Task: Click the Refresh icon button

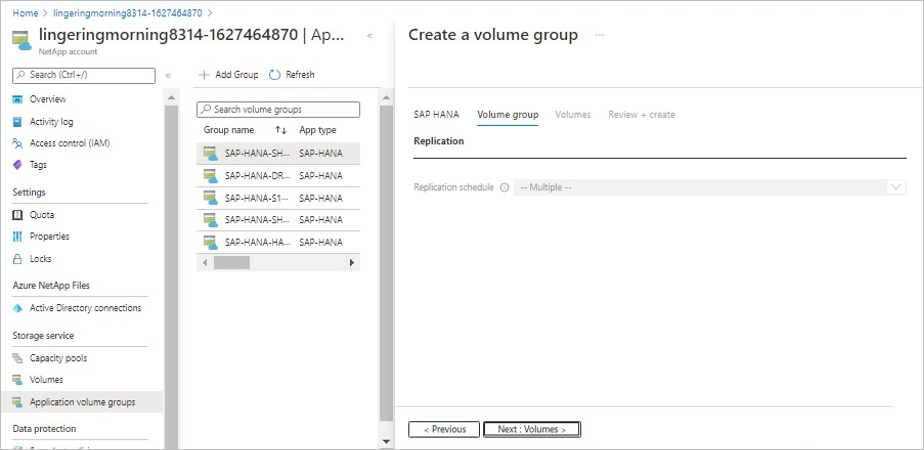Action: tap(275, 75)
